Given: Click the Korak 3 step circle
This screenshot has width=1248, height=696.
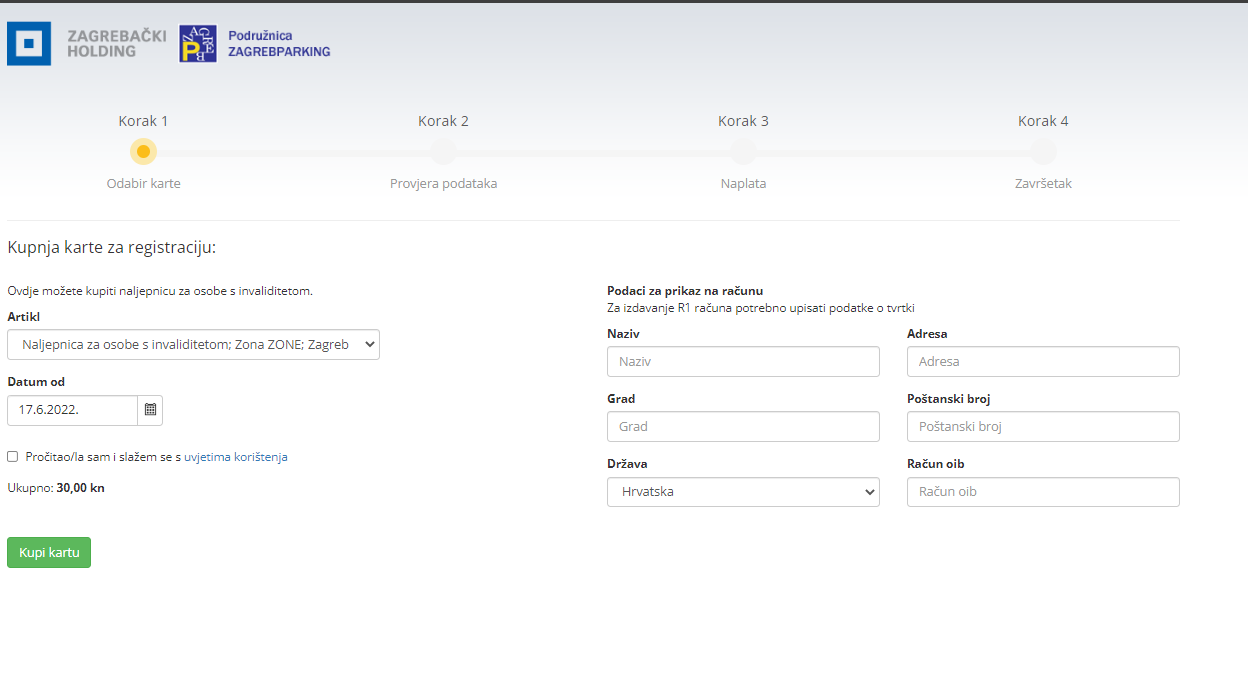Looking at the screenshot, I should pos(743,152).
